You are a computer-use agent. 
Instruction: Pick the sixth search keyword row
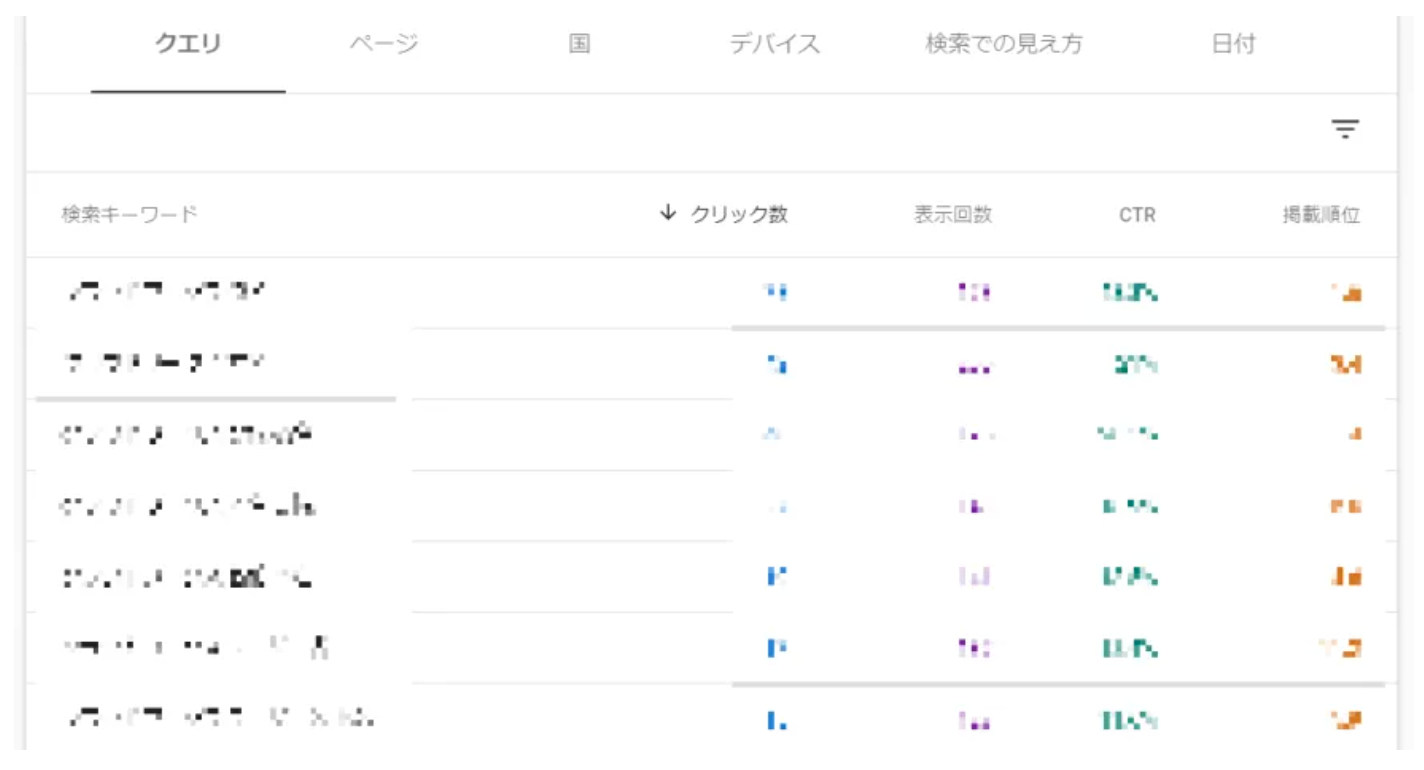point(195,648)
